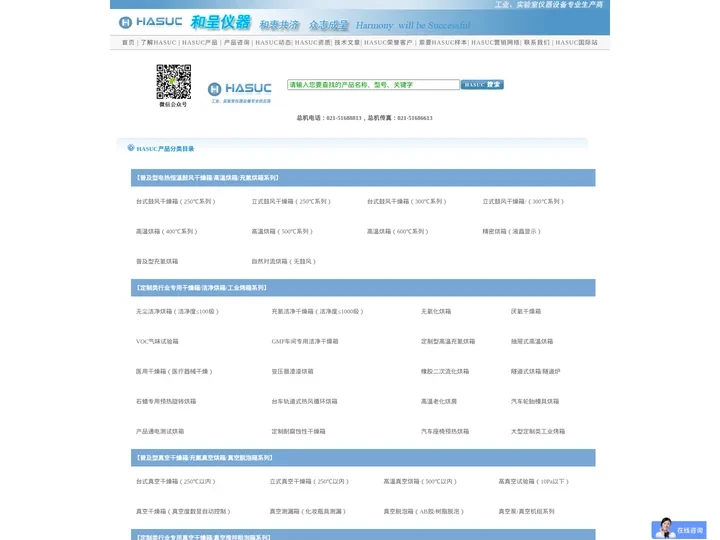Image resolution: width=720 pixels, height=540 pixels.
Task: Open 汽车座椅预热烘箱 link
Action: click(445, 431)
